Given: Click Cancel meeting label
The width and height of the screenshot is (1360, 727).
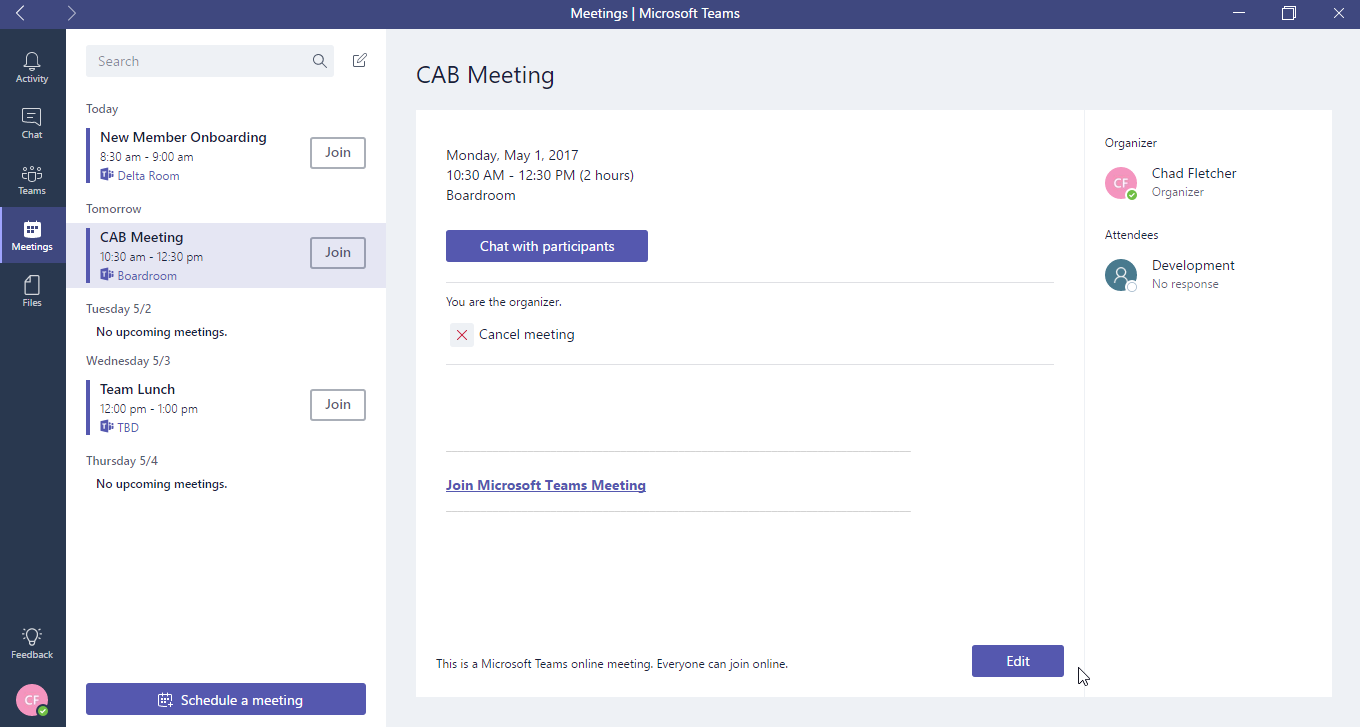Looking at the screenshot, I should 527,335.
